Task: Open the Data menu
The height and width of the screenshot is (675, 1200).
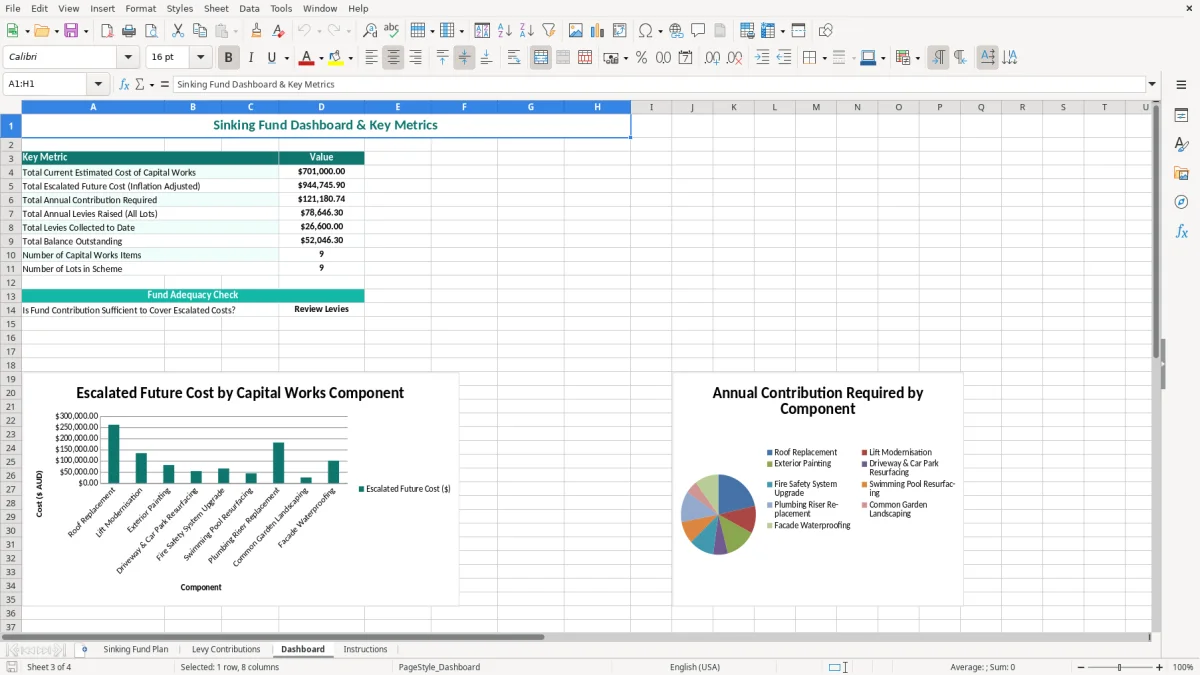Action: 249,8
